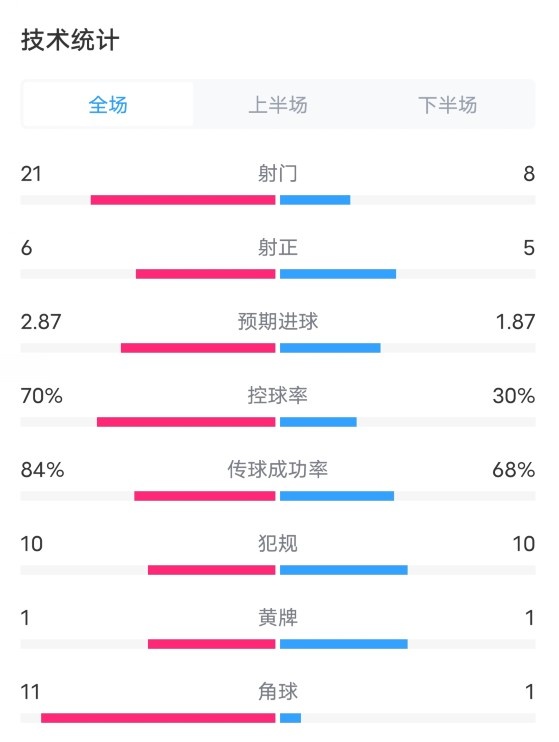Viewport: 559px width, 742px height.
Task: Click the short blue 角球 bar
Action: click(x=291, y=718)
